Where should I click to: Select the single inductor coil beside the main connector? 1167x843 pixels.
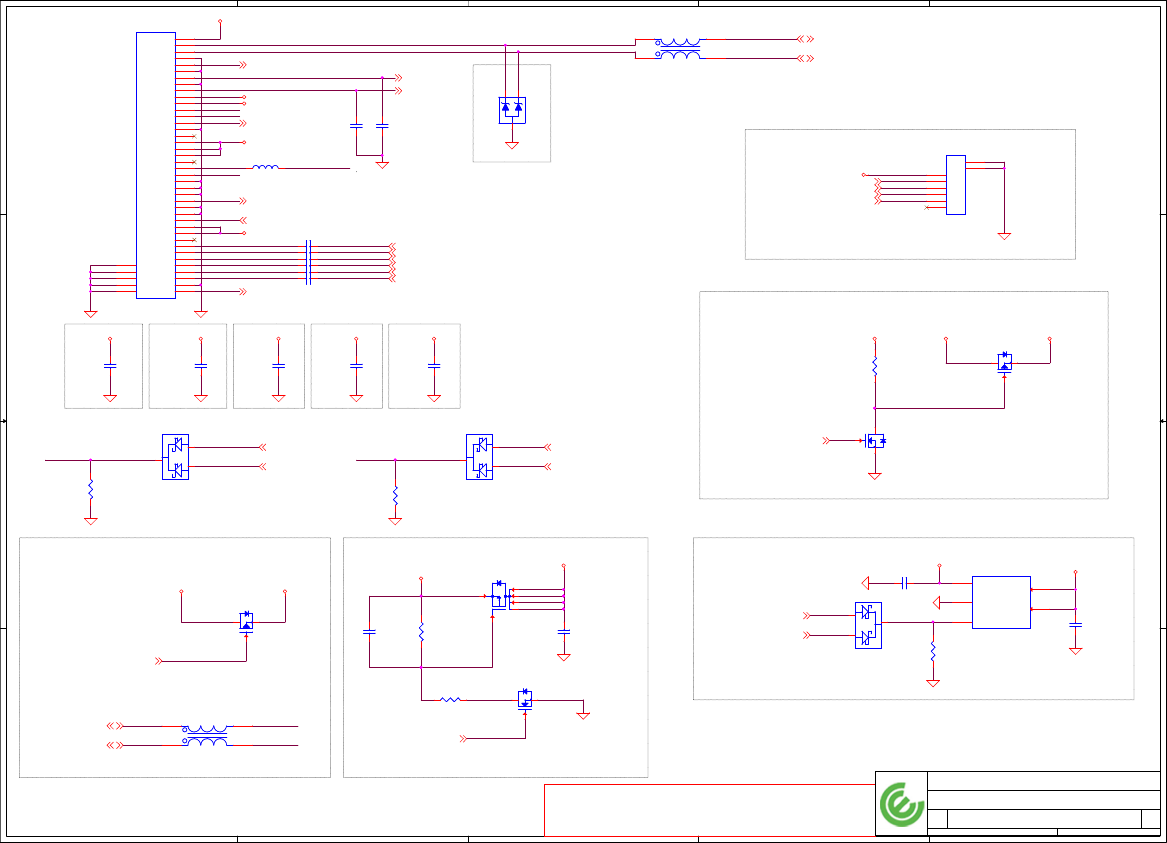click(266, 167)
